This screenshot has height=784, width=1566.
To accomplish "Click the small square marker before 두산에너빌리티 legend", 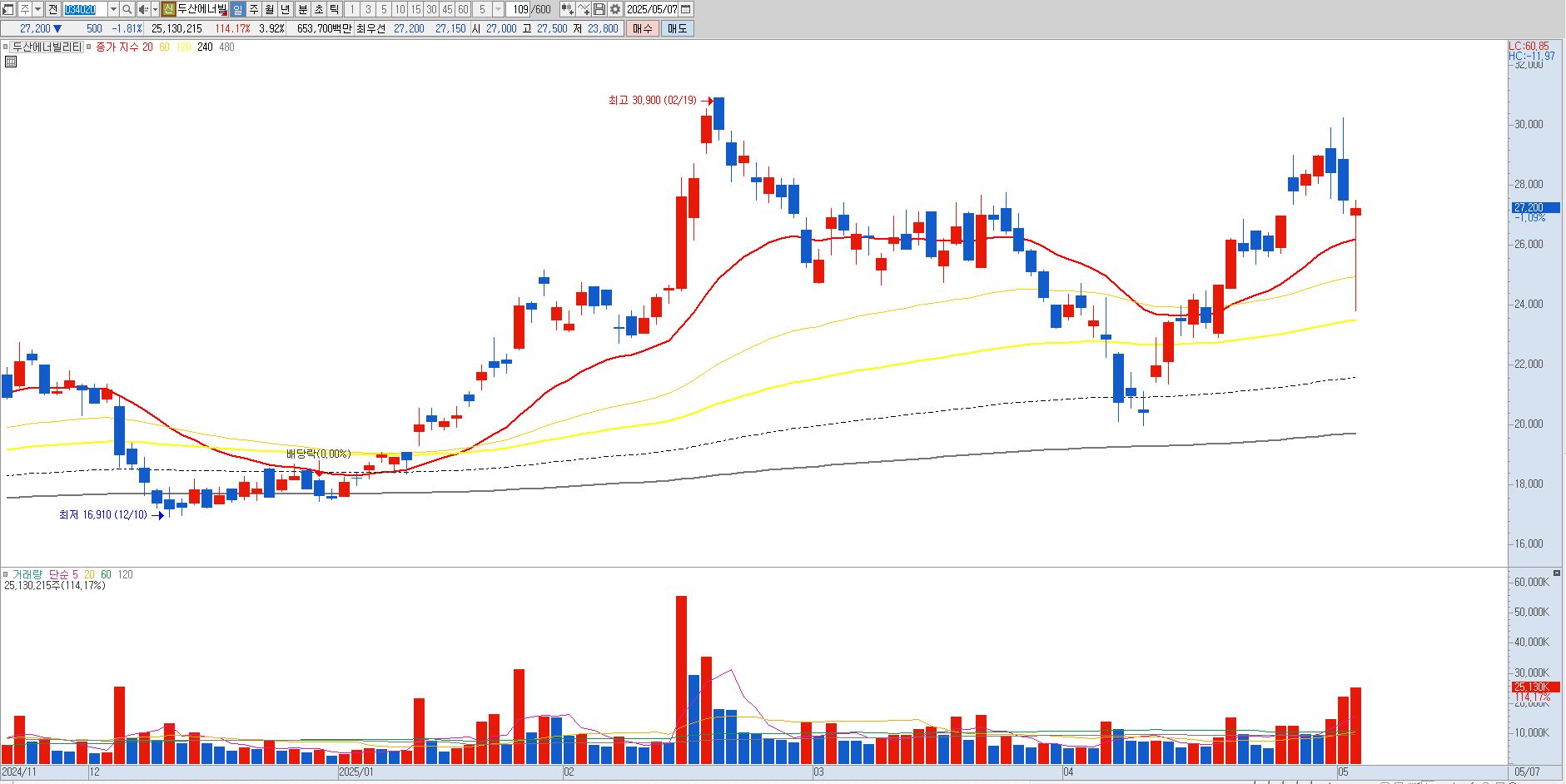I will (6, 47).
